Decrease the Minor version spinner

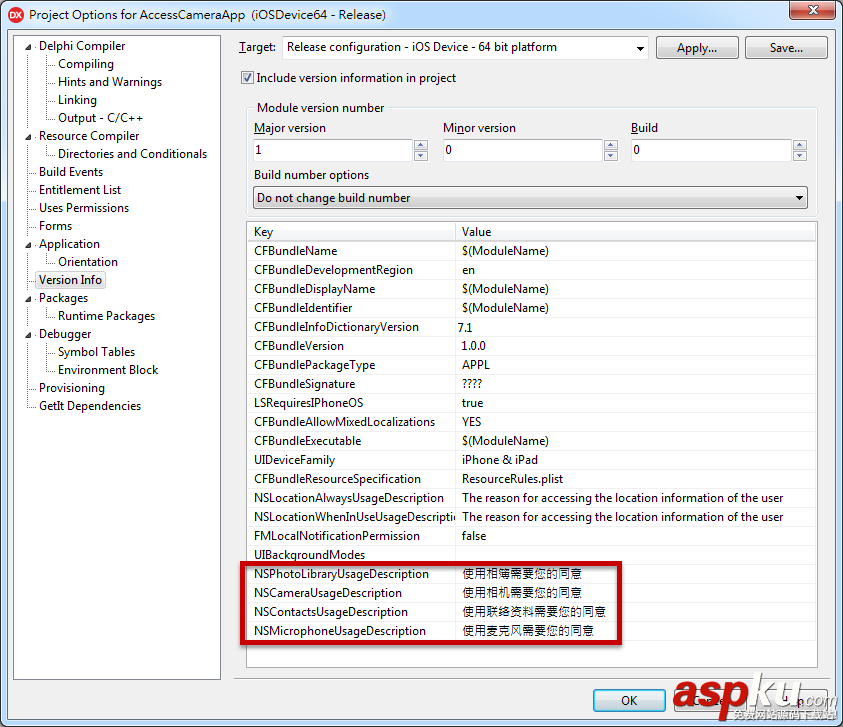click(x=611, y=155)
